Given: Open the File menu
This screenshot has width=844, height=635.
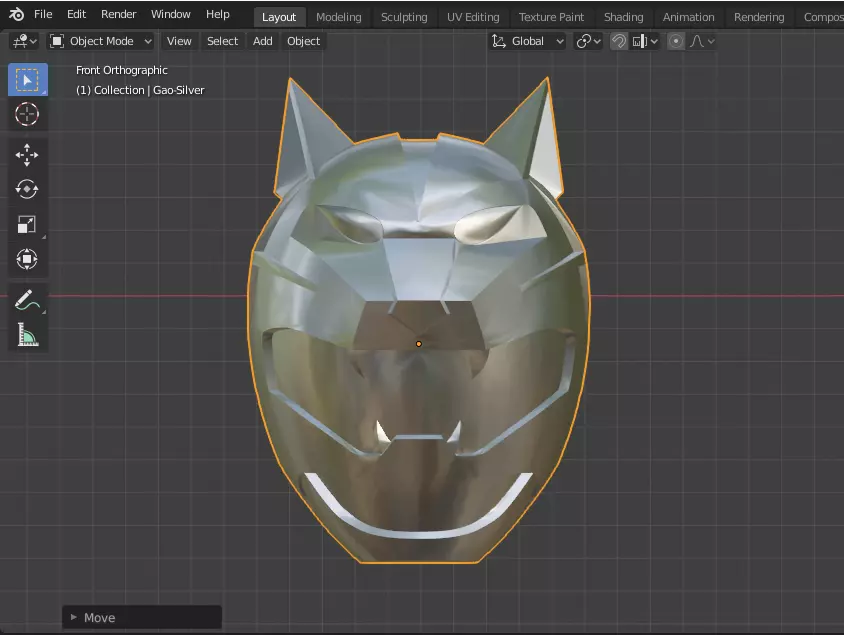Looking at the screenshot, I should (43, 15).
